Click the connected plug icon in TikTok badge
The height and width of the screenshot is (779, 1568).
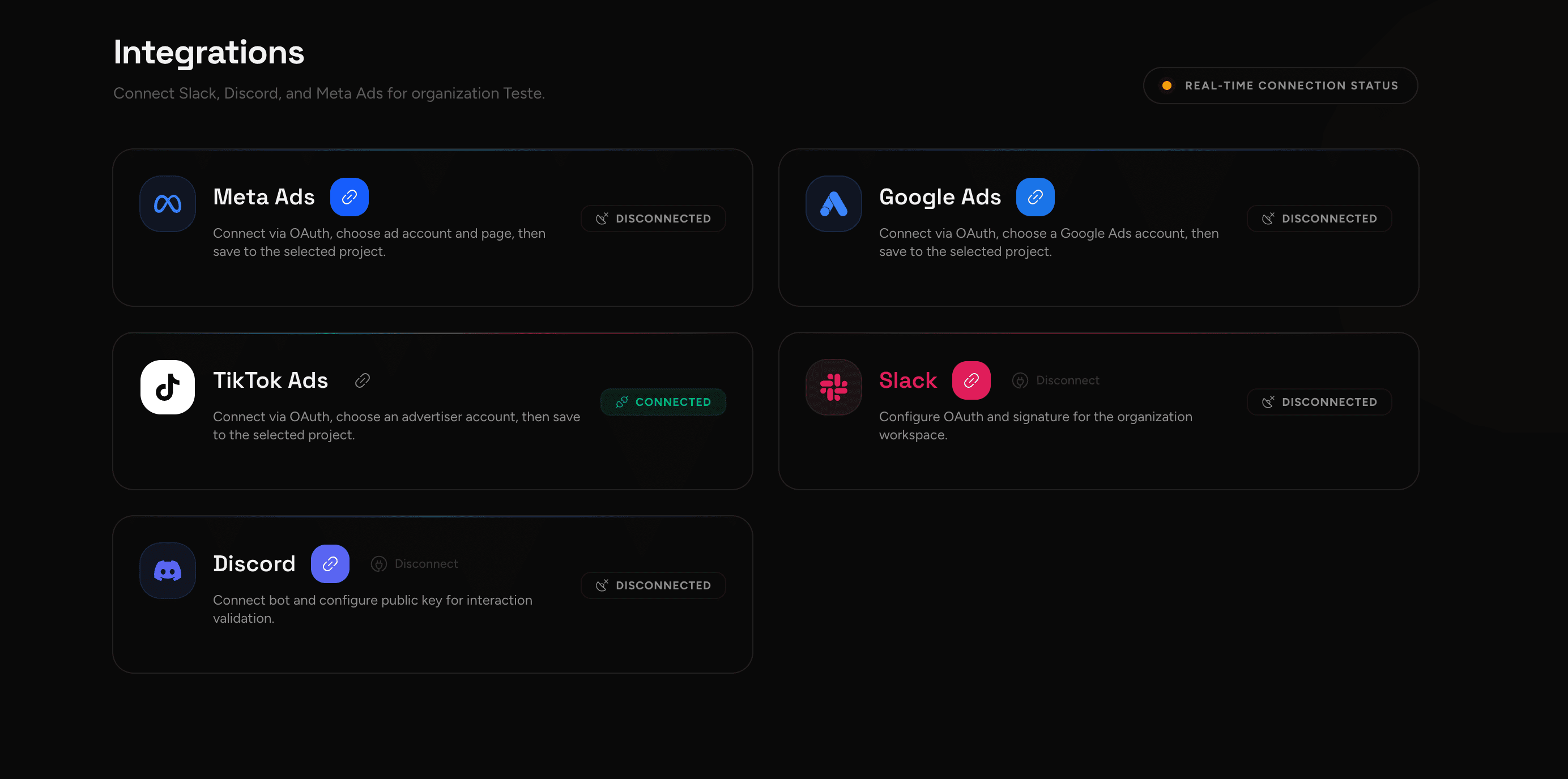[x=621, y=402]
